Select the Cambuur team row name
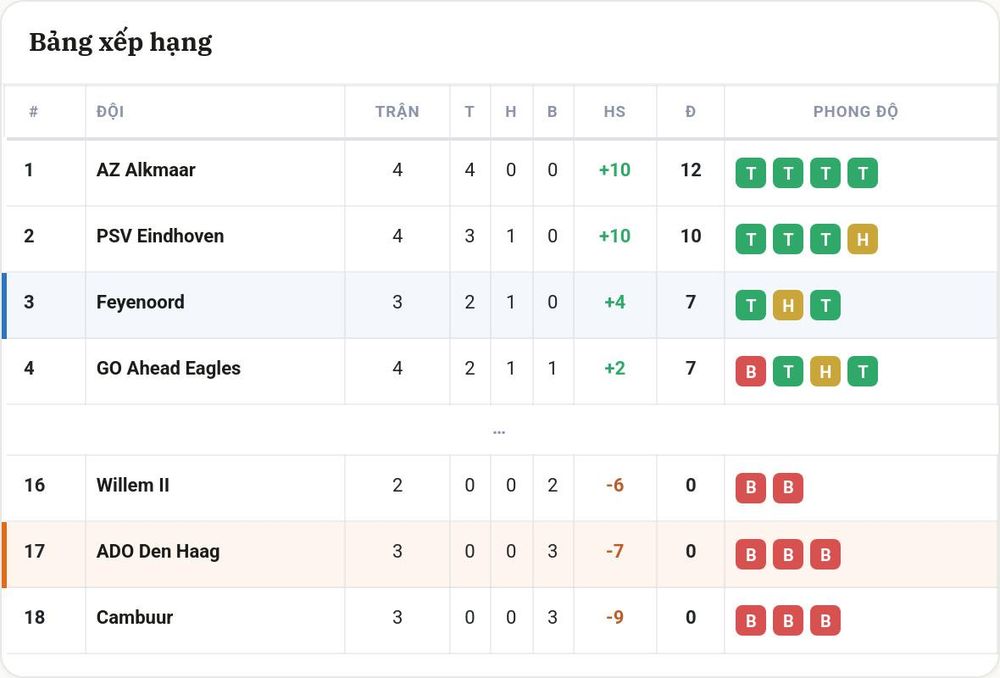 pos(135,617)
